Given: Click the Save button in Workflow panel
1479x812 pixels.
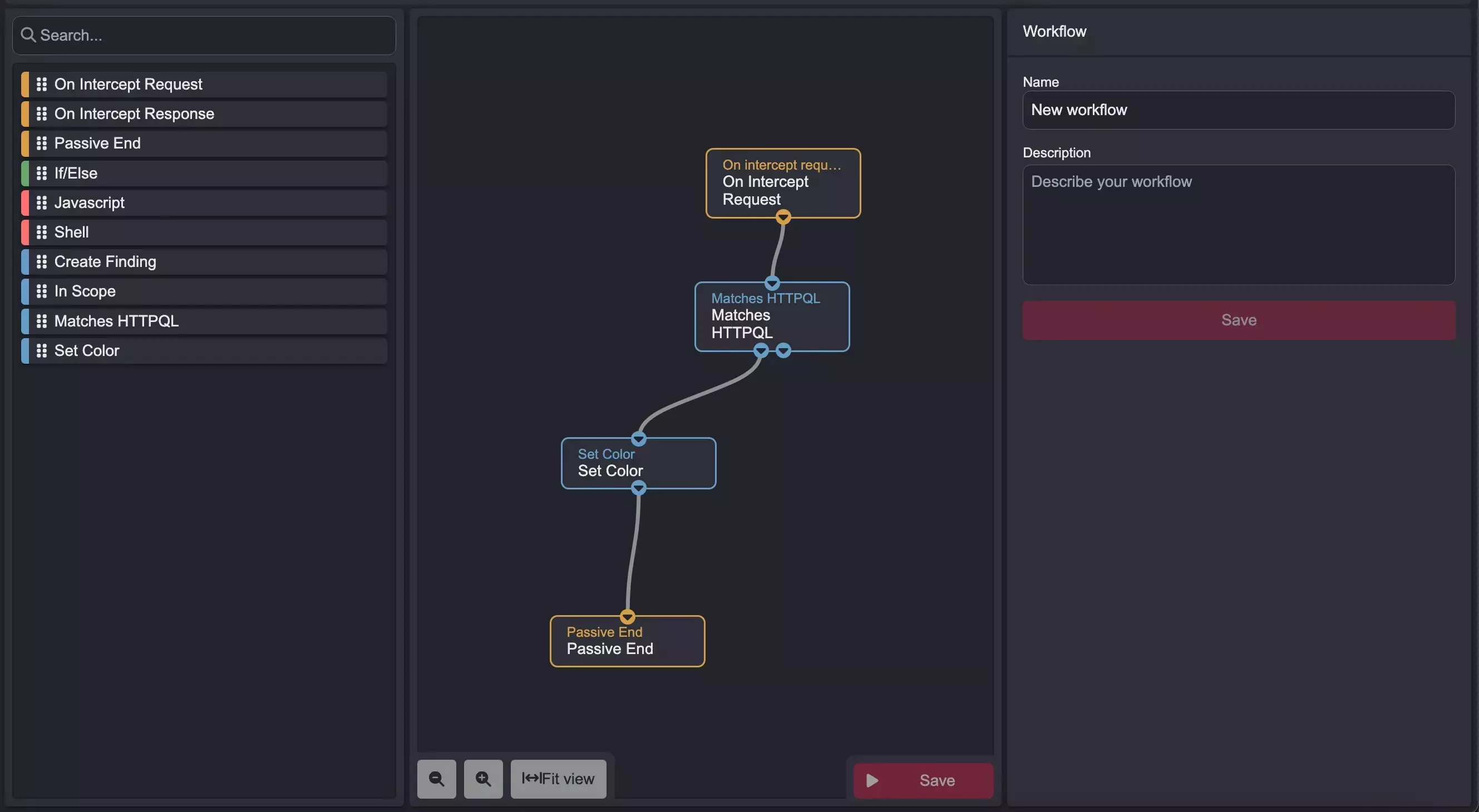Looking at the screenshot, I should pos(1239,320).
